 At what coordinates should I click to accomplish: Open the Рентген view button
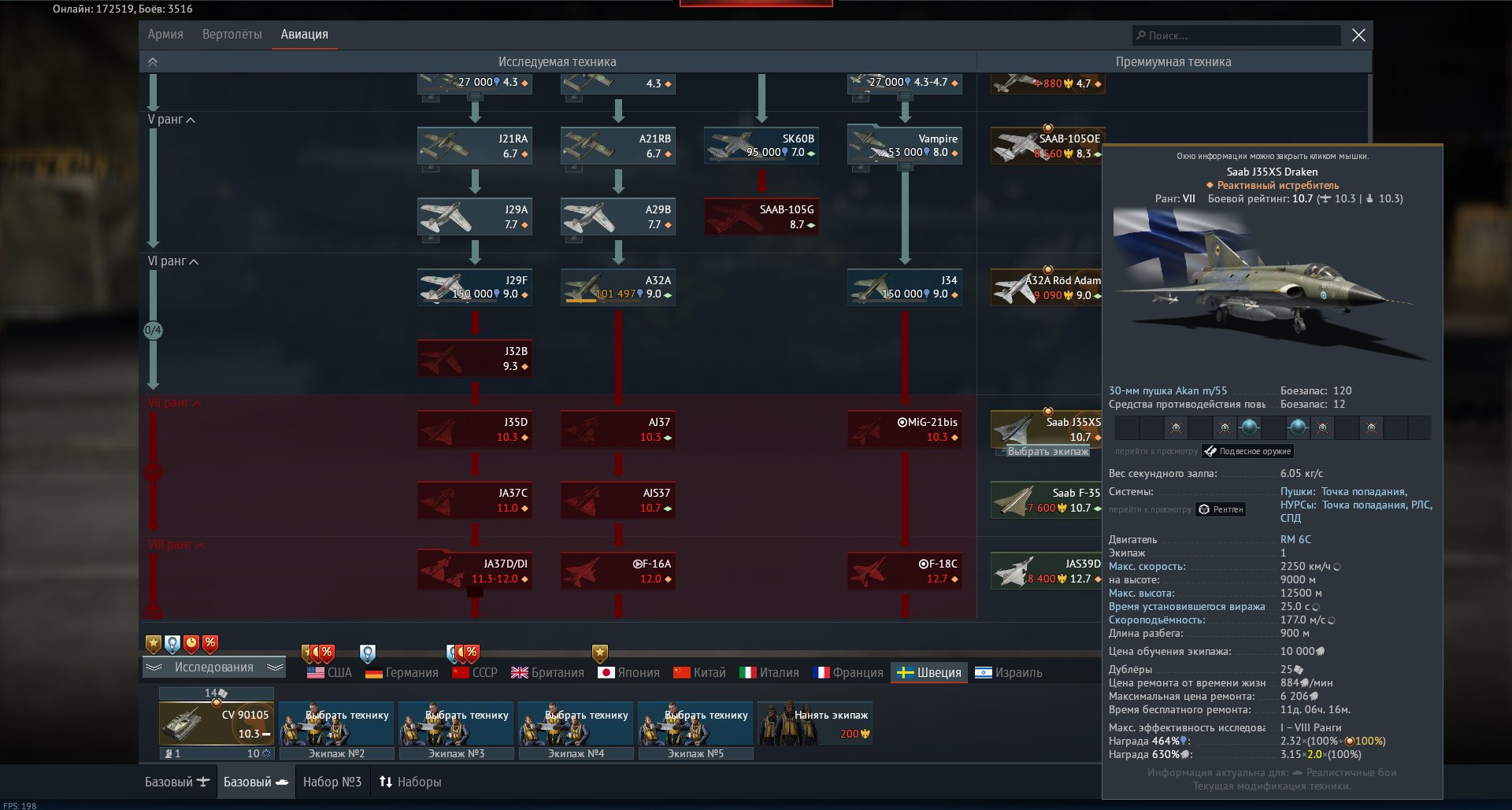1221,509
